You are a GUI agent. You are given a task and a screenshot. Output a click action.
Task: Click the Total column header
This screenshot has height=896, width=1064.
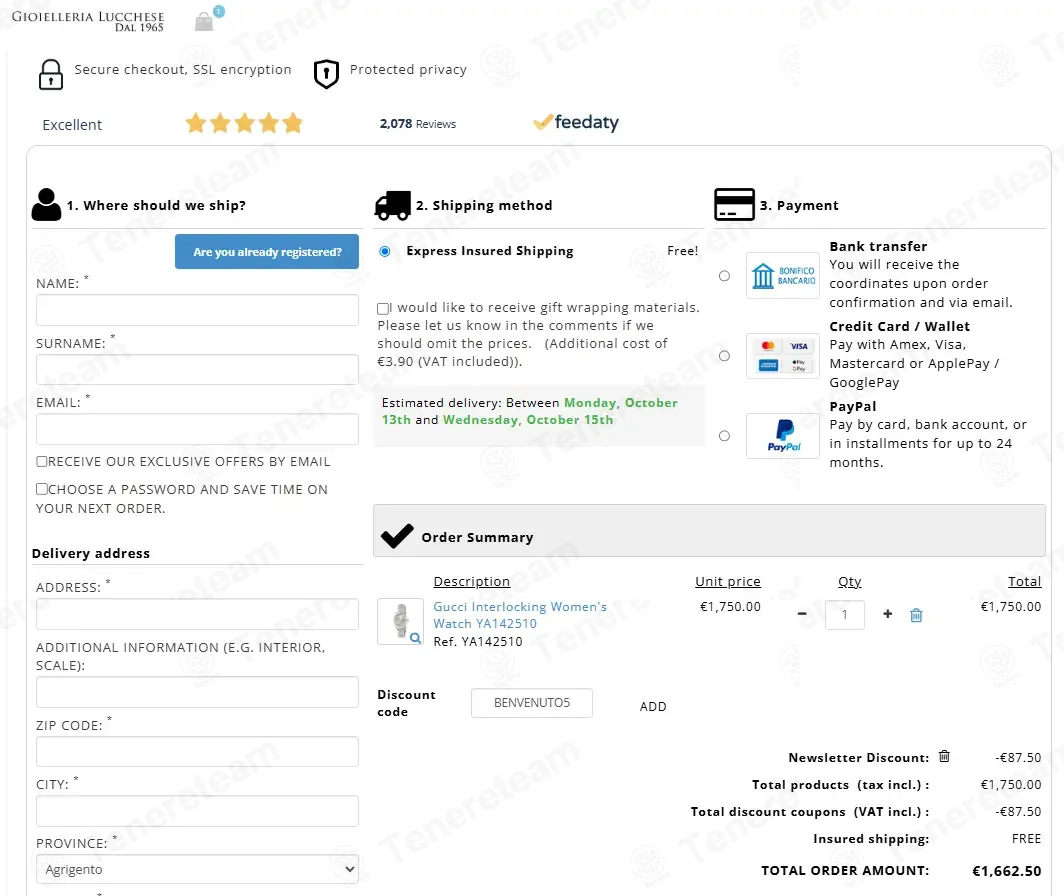pos(1024,582)
